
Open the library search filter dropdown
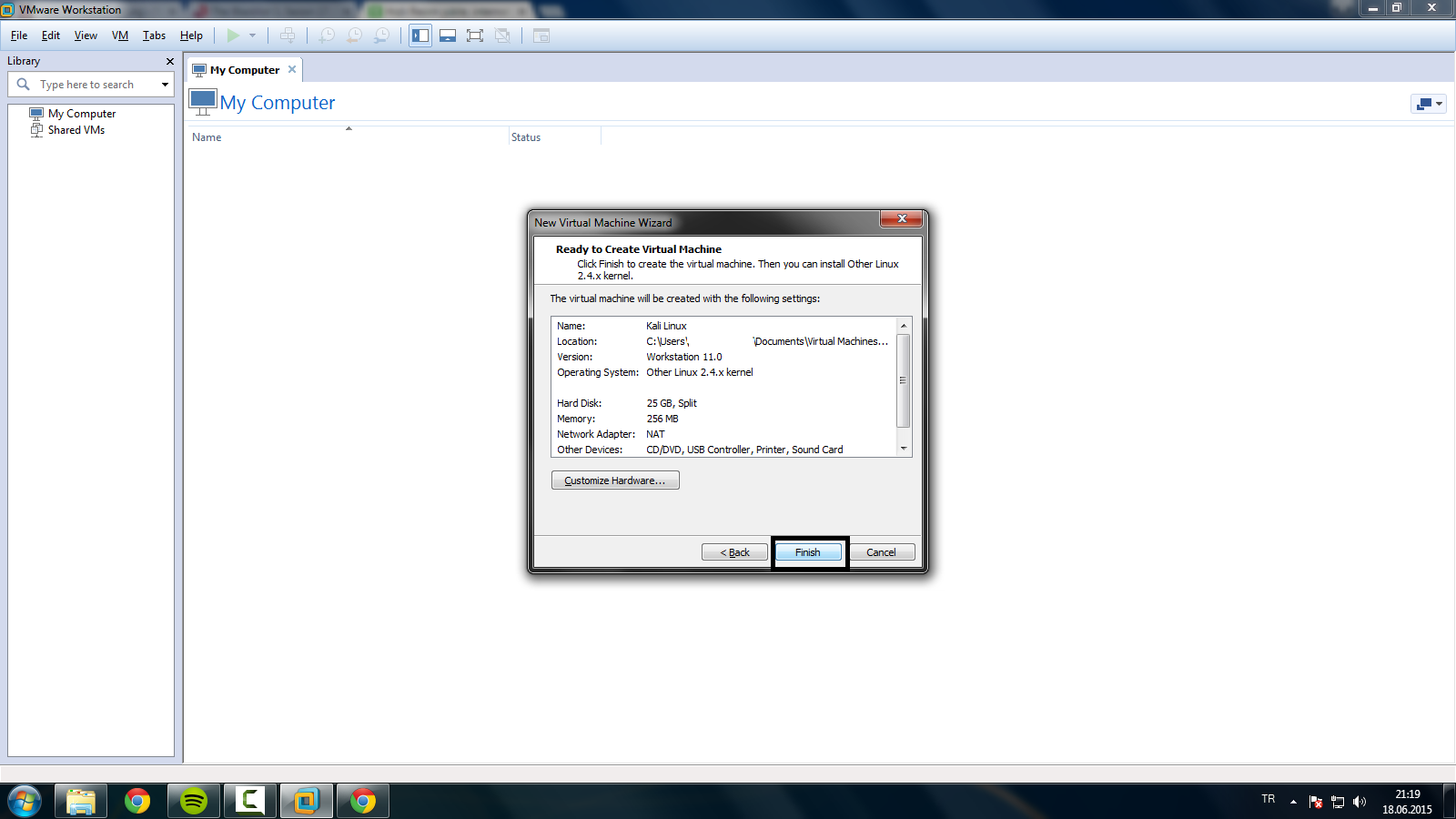pos(165,85)
